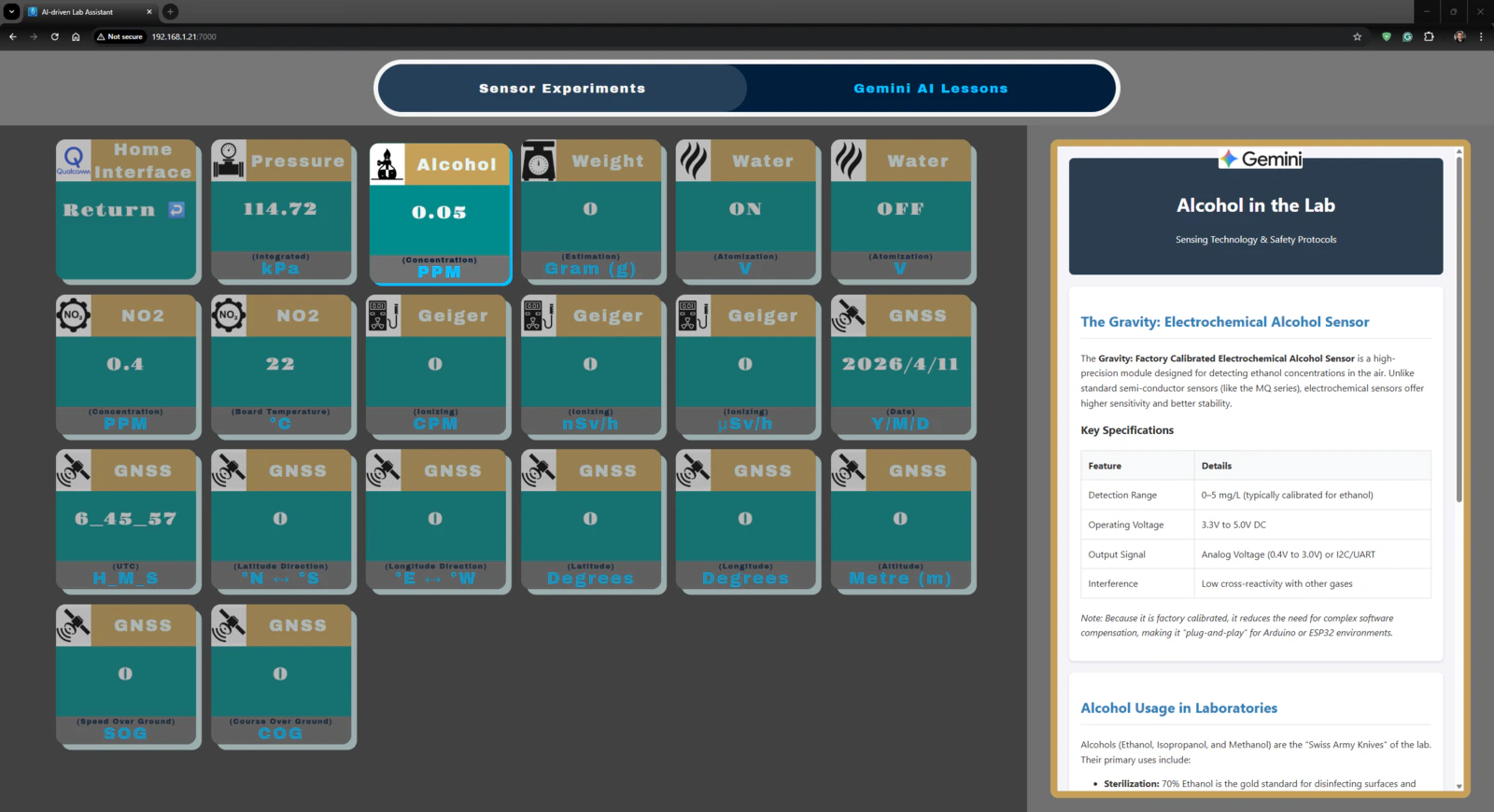Open the browser home page icon
The width and height of the screenshot is (1494, 812).
click(76, 37)
